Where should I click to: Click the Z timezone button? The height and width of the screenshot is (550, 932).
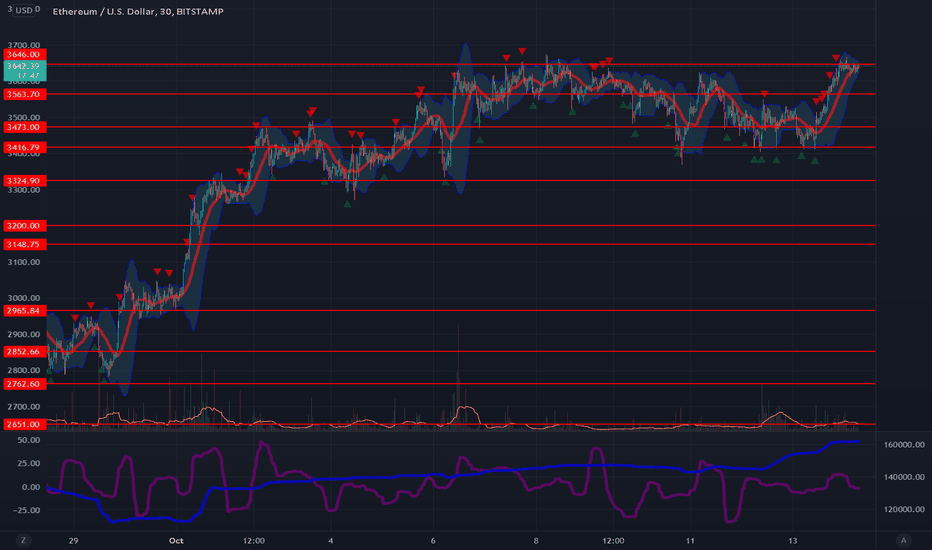pos(24,540)
